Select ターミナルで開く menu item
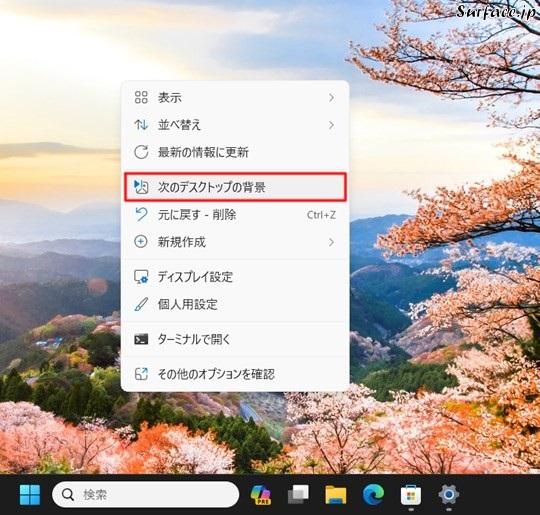This screenshot has height=515, width=540. coord(235,339)
